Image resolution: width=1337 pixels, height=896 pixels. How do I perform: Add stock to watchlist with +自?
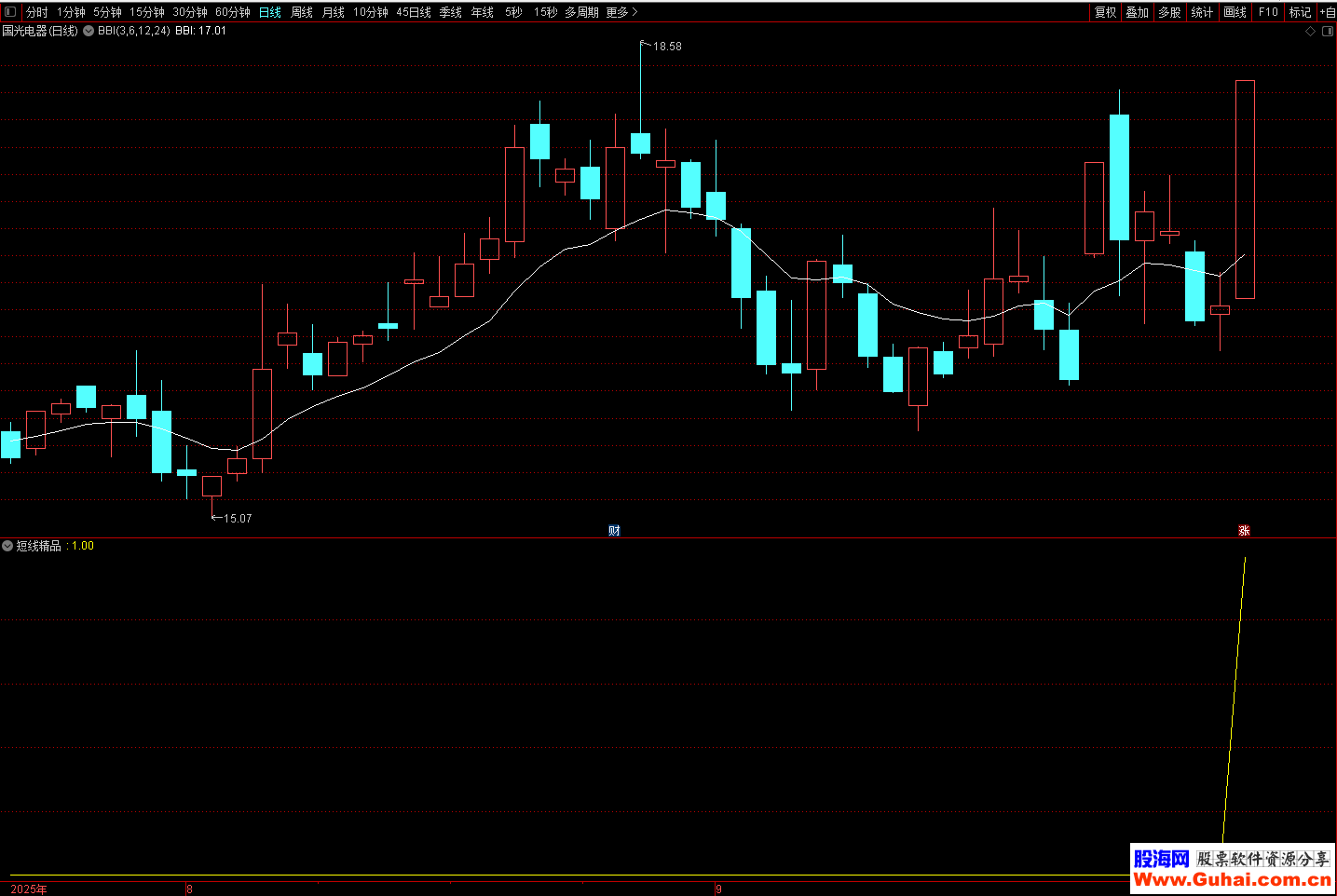(x=1327, y=12)
